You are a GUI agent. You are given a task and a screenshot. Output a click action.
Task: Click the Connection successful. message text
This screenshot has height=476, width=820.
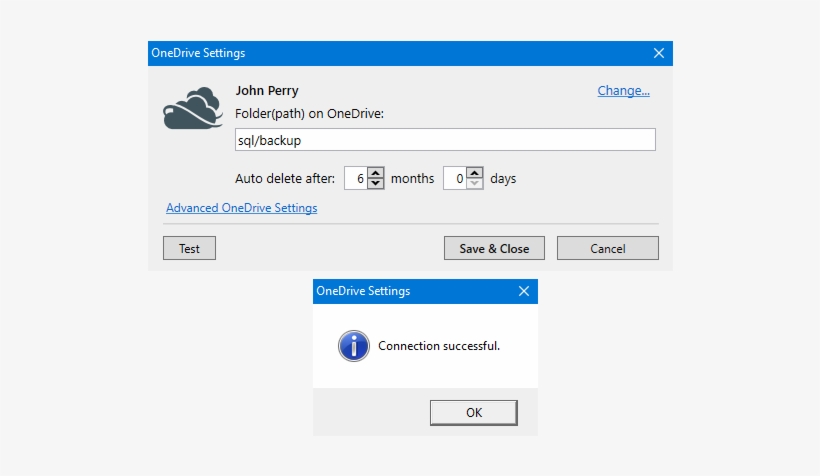tap(439, 346)
